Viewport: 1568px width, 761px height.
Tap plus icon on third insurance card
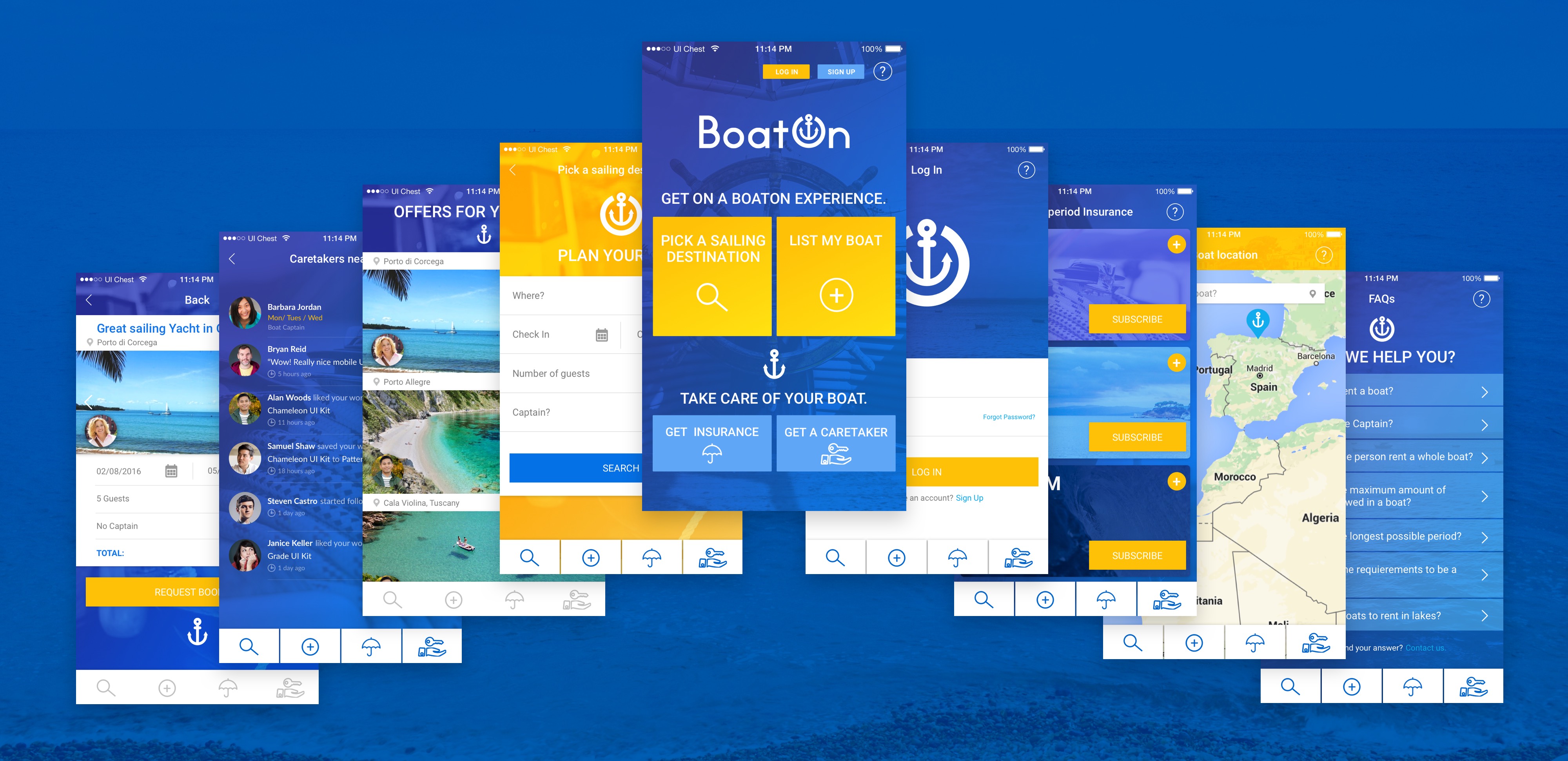click(x=1176, y=482)
